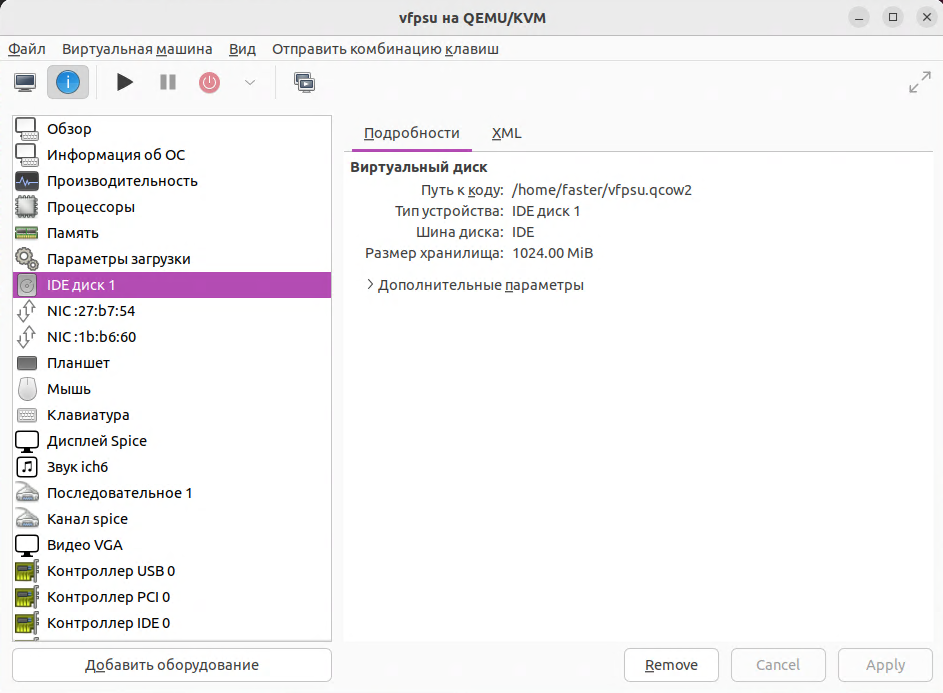Click the Добавить оборудование button
The width and height of the screenshot is (943, 693).
pos(172,665)
